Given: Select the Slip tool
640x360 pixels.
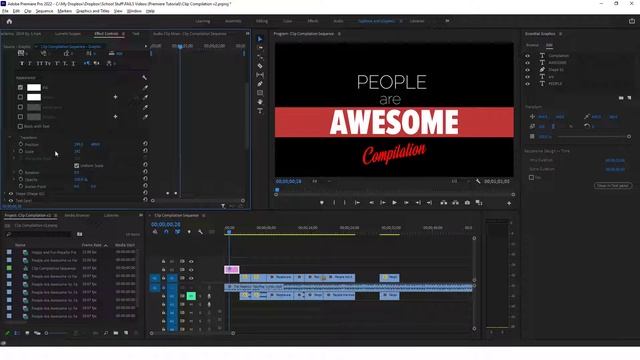Looking at the screenshot, I should tap(260, 75).
